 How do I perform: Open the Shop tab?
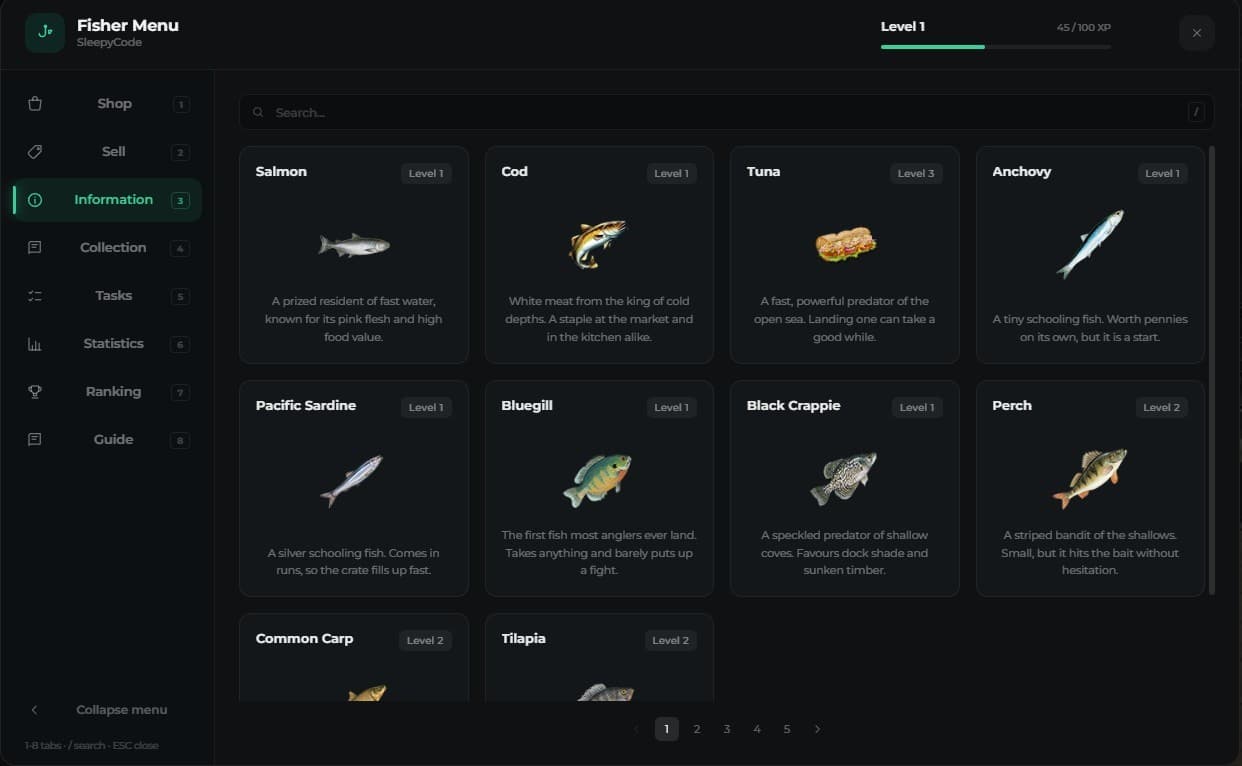(x=107, y=104)
